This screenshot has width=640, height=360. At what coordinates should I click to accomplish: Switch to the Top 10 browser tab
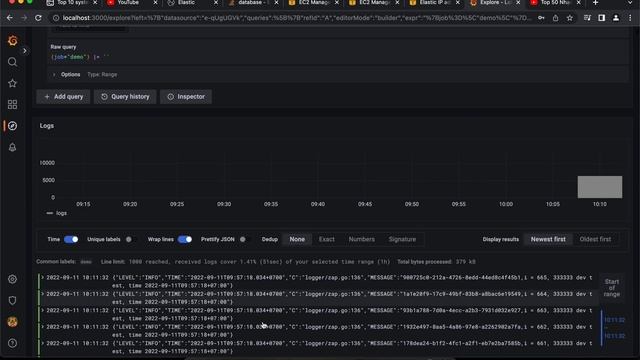point(72,2)
